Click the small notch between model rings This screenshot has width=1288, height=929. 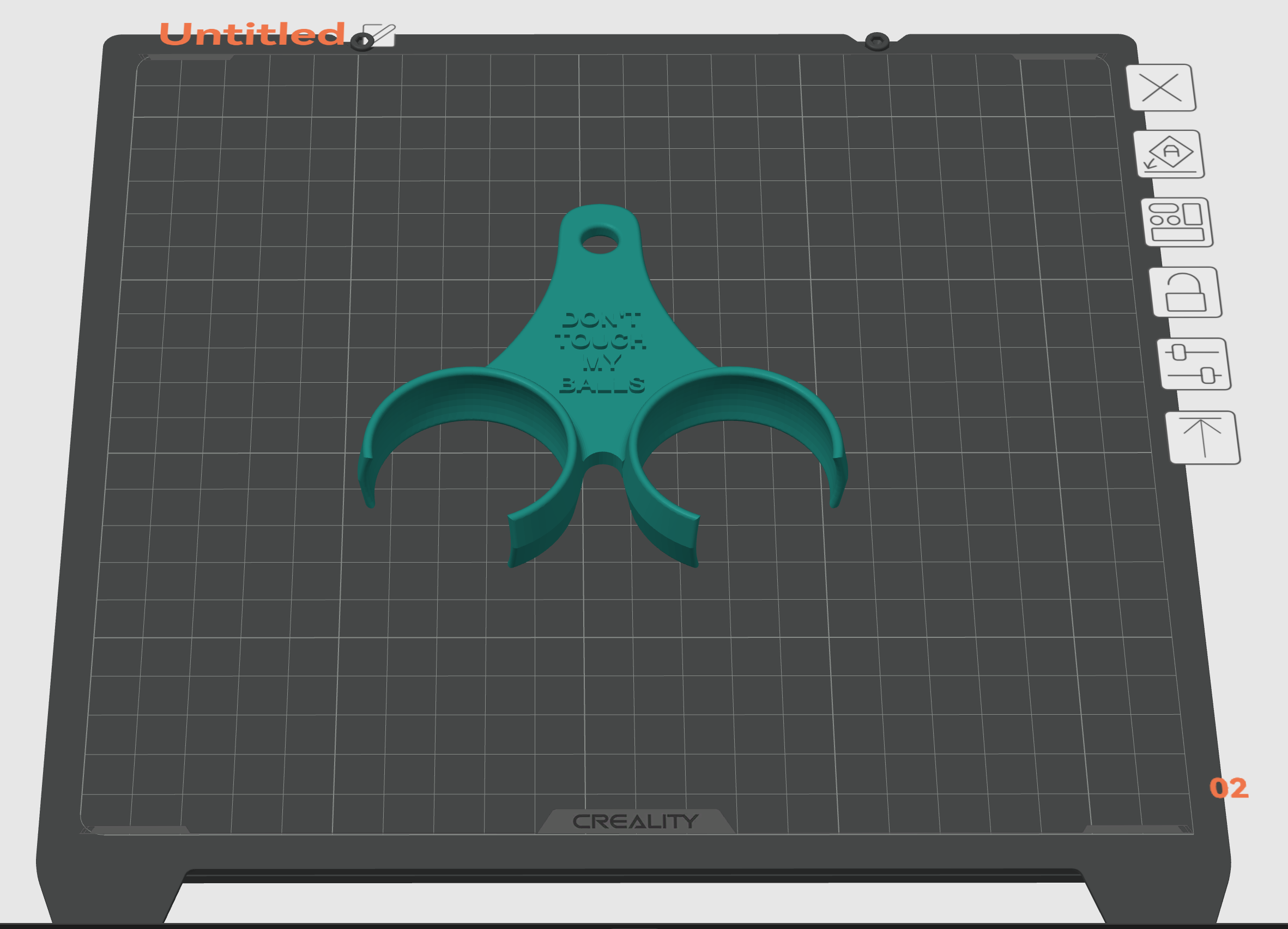602,460
